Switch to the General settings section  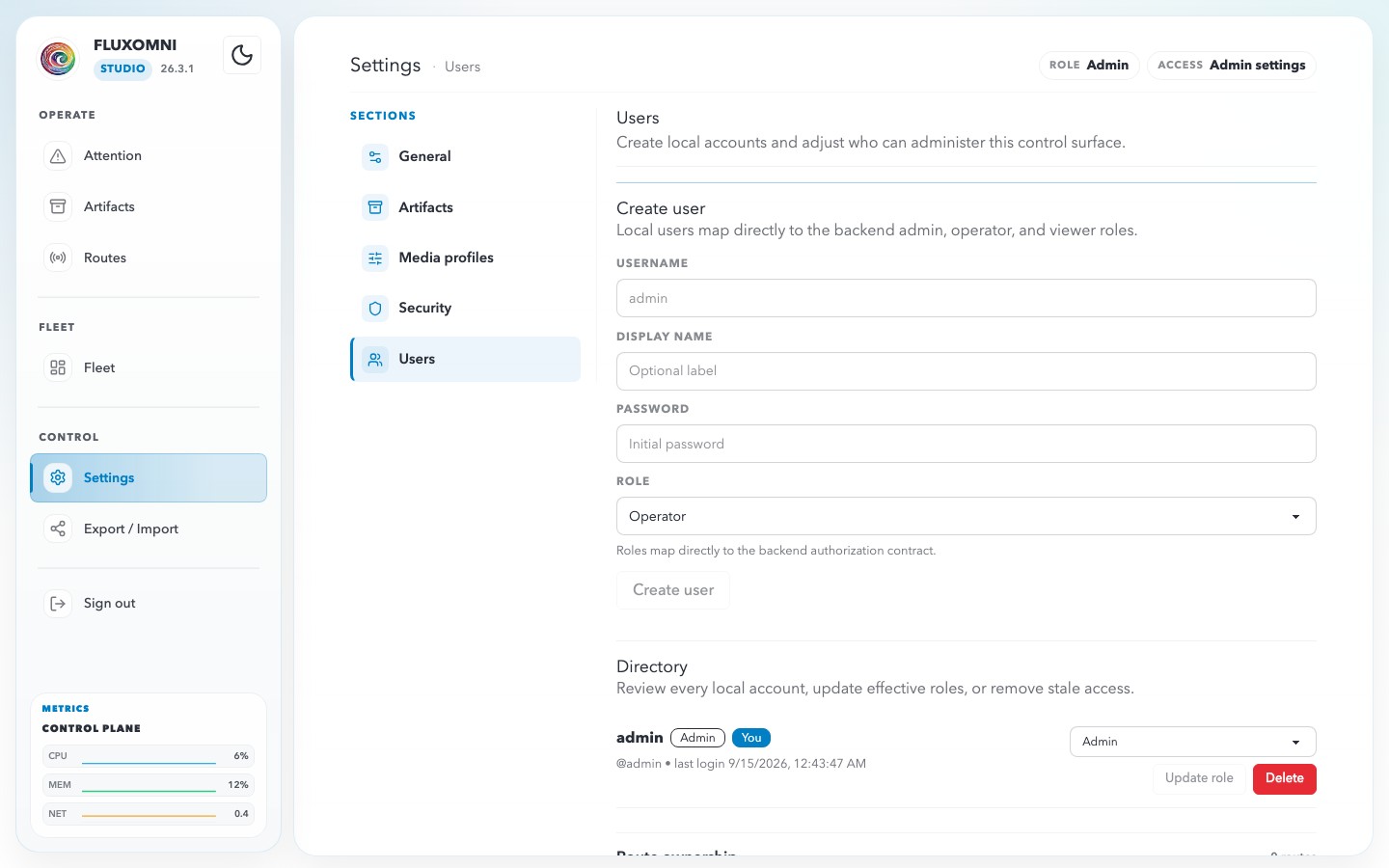(x=466, y=157)
